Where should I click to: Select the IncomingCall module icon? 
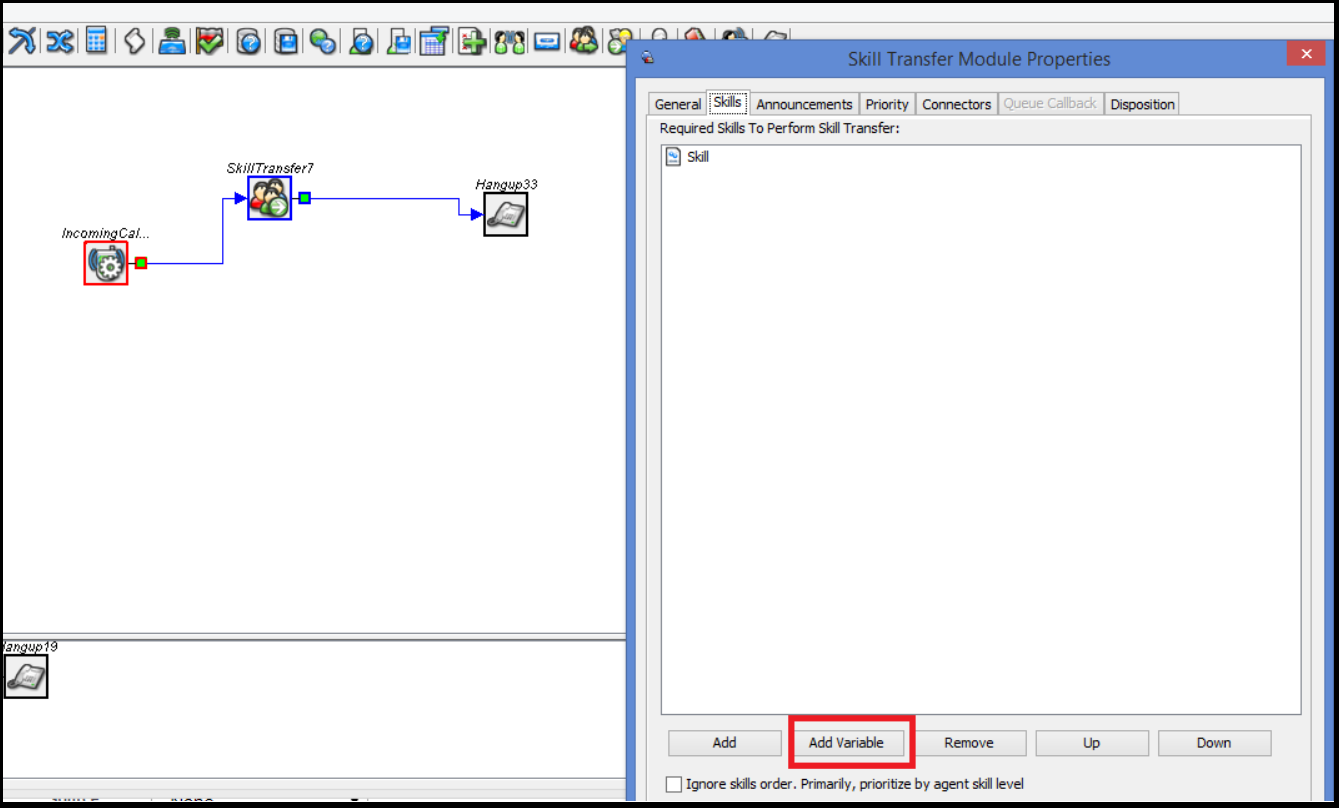[105, 263]
